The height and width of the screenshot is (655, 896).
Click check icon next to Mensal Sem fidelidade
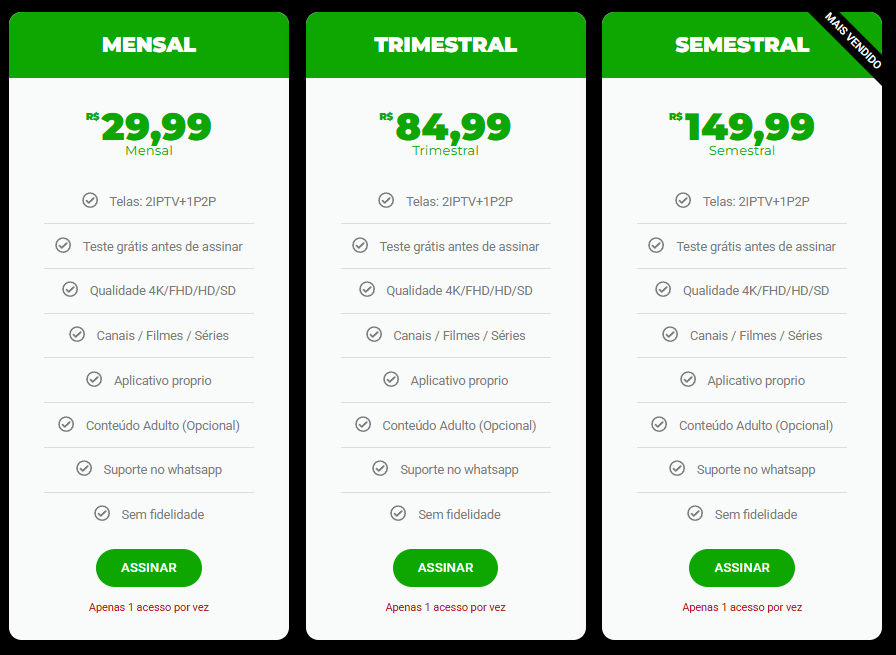pos(102,513)
